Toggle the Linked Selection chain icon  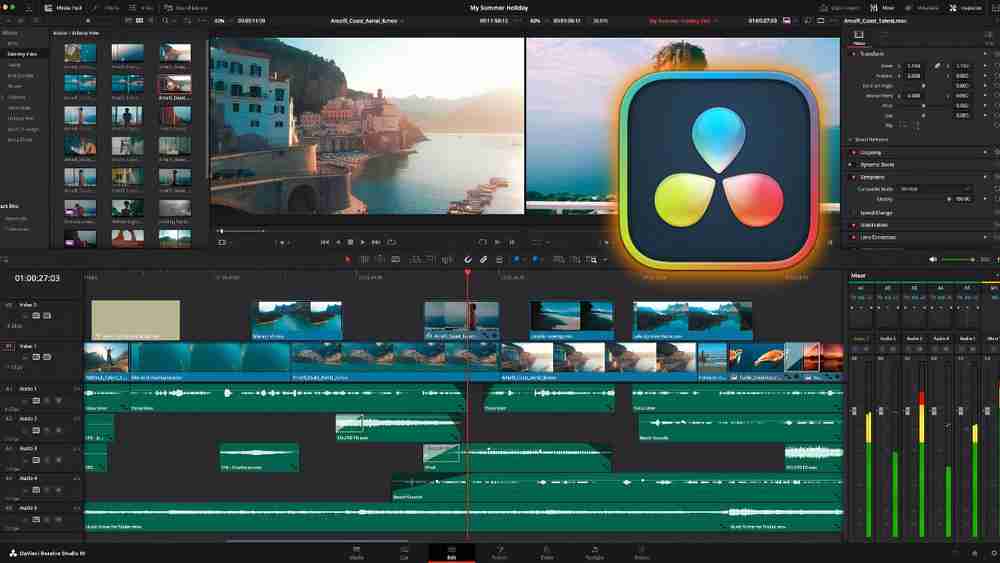(x=483, y=260)
